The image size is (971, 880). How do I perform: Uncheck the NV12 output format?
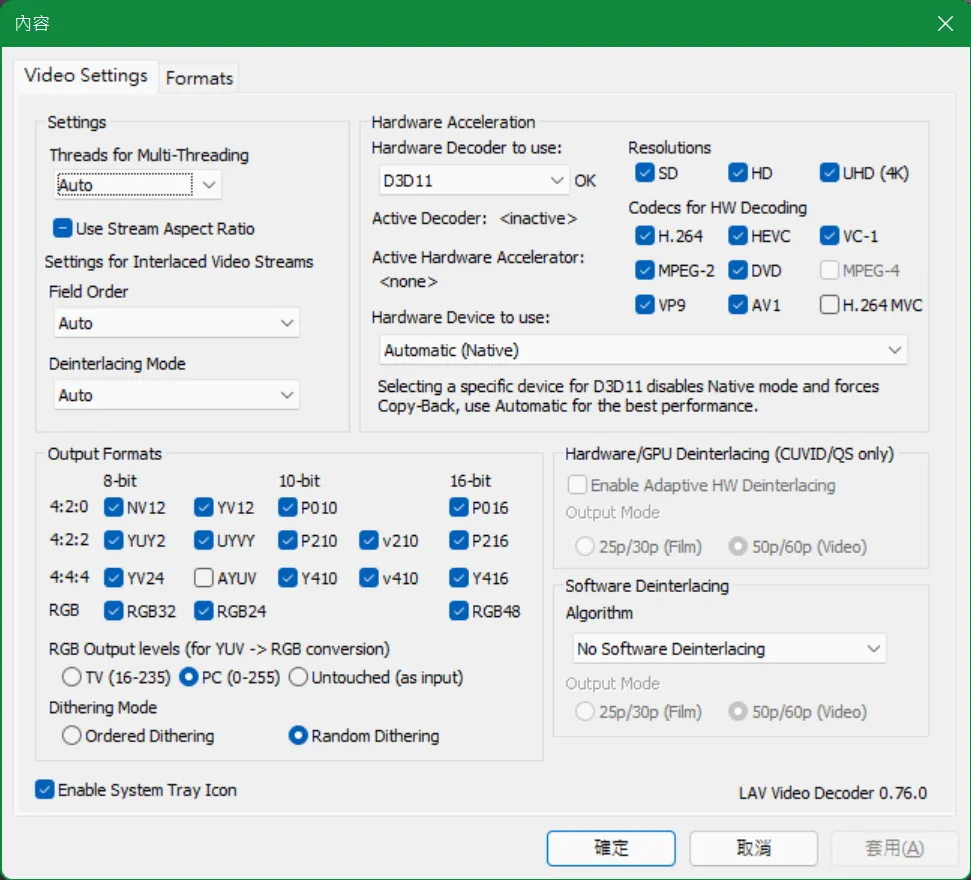coord(113,507)
